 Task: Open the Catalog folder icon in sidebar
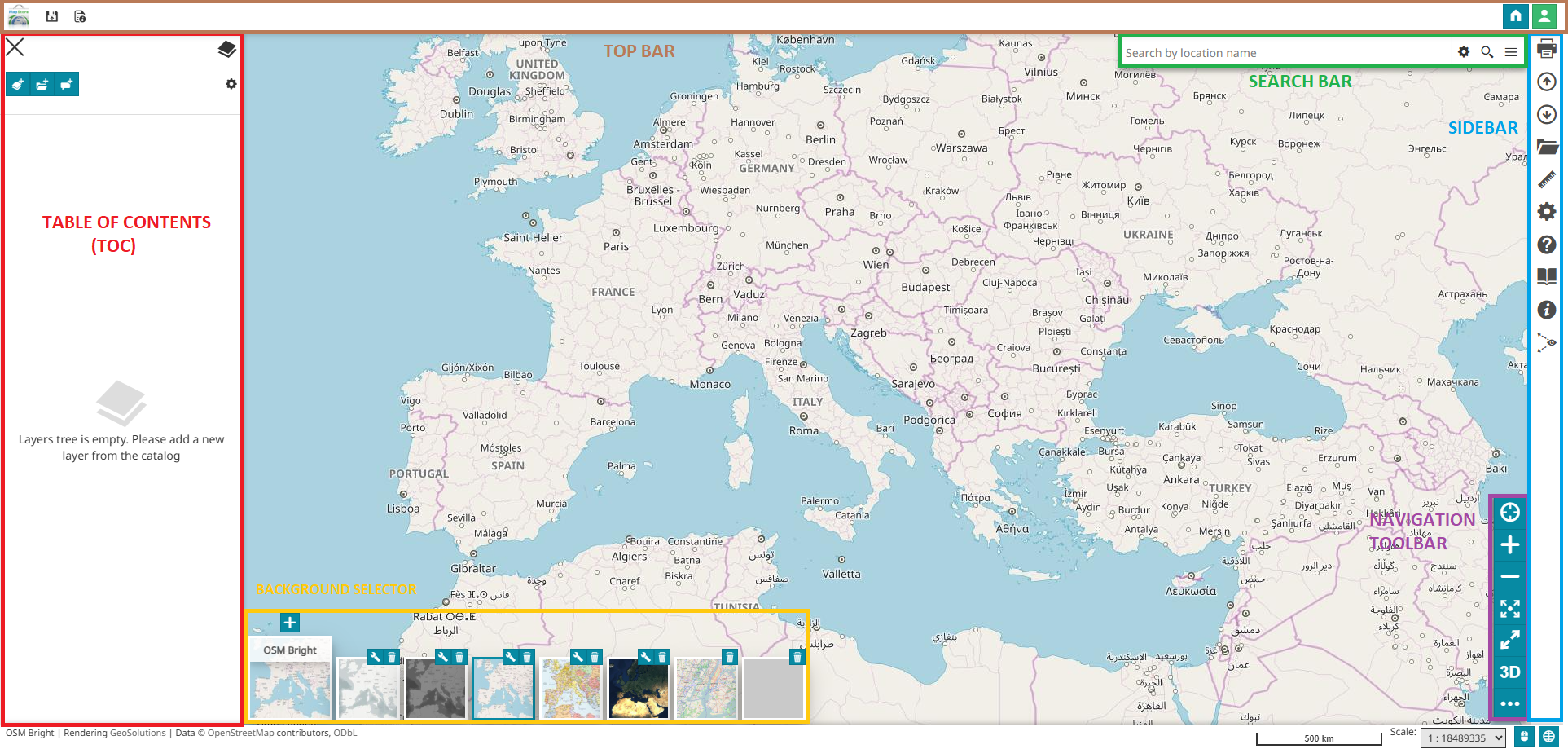[x=1546, y=147]
